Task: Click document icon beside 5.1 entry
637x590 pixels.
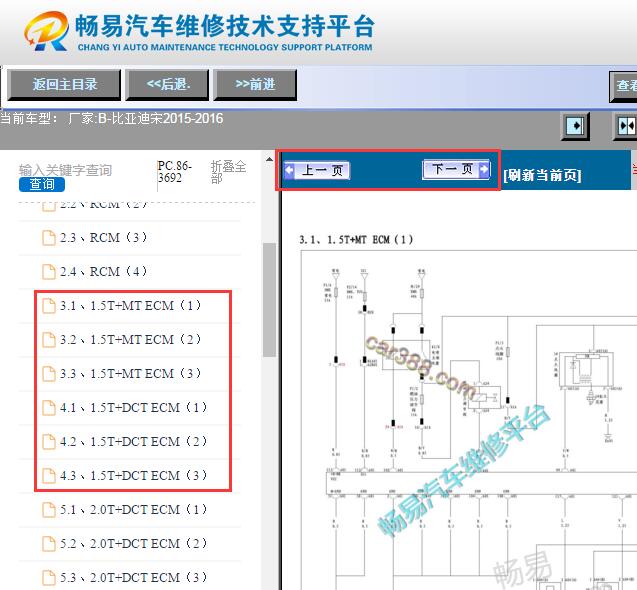Action: [x=49, y=510]
